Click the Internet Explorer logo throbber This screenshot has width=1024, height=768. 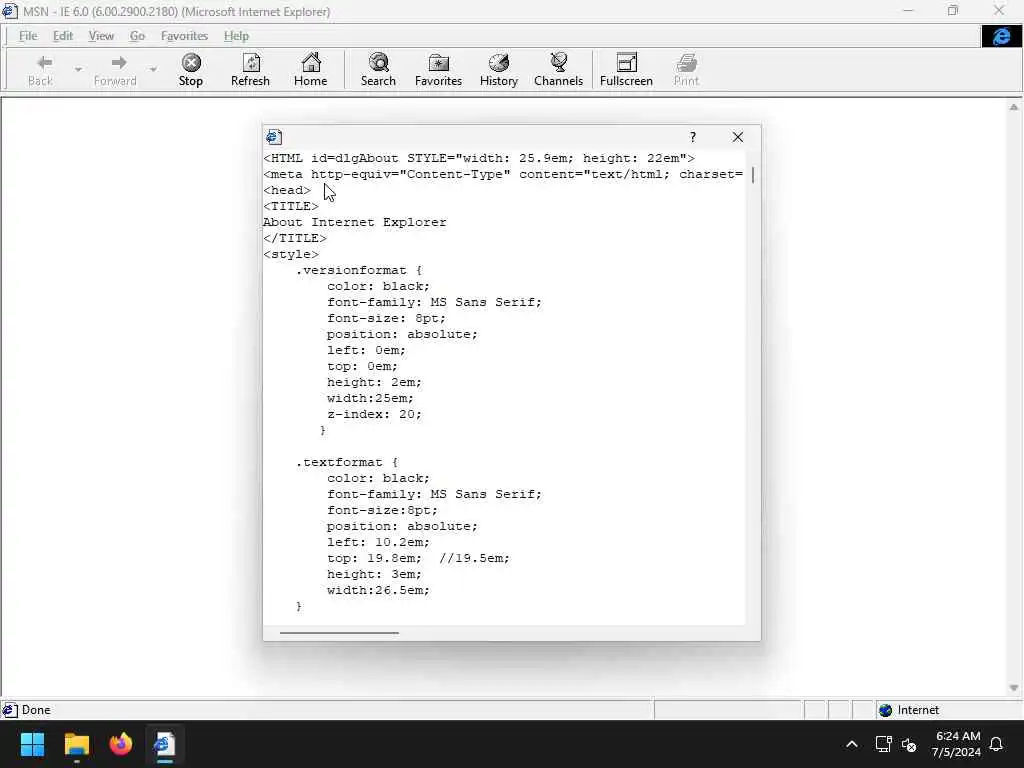click(x=1001, y=37)
